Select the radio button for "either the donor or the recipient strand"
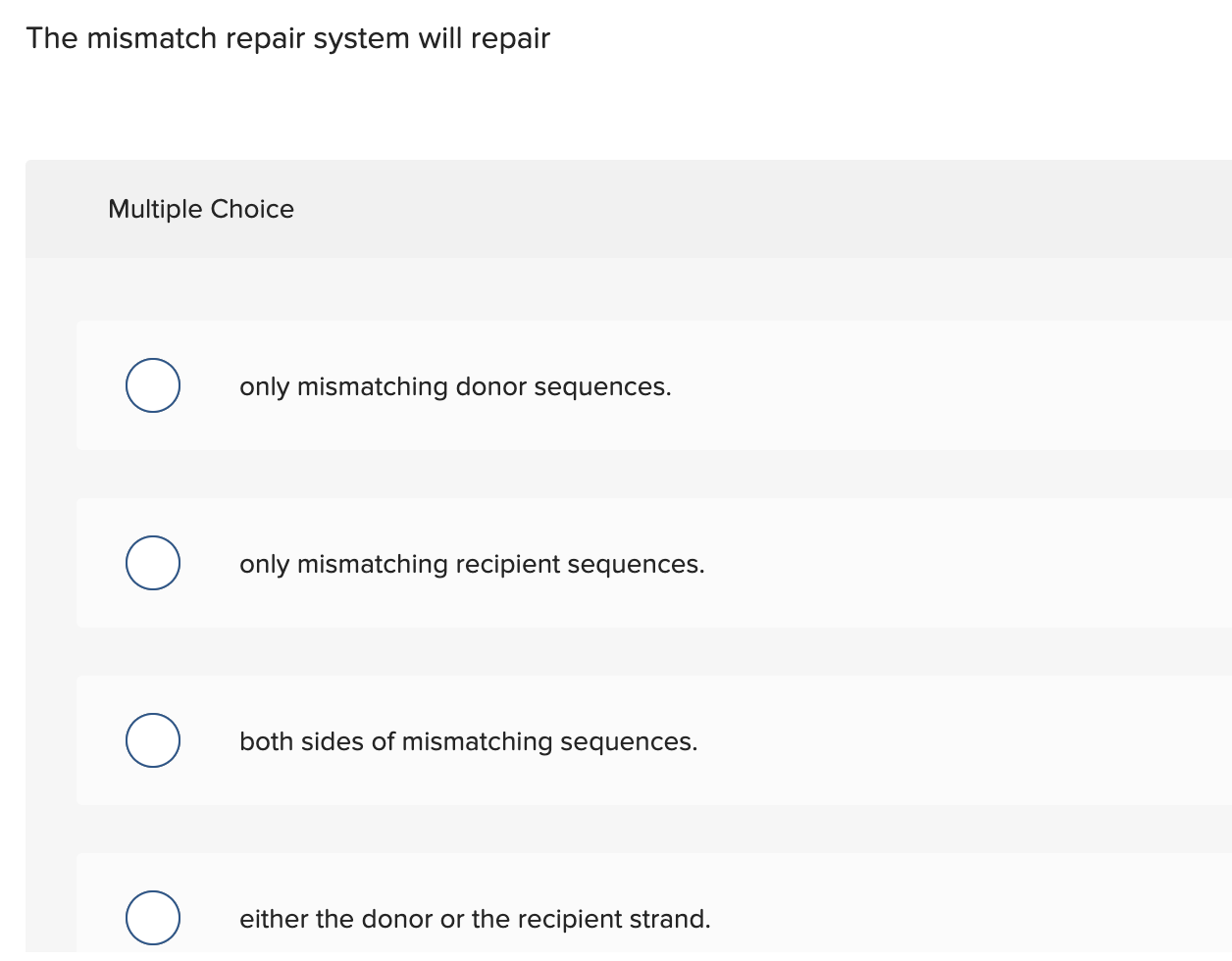The image size is (1232, 961). (152, 918)
